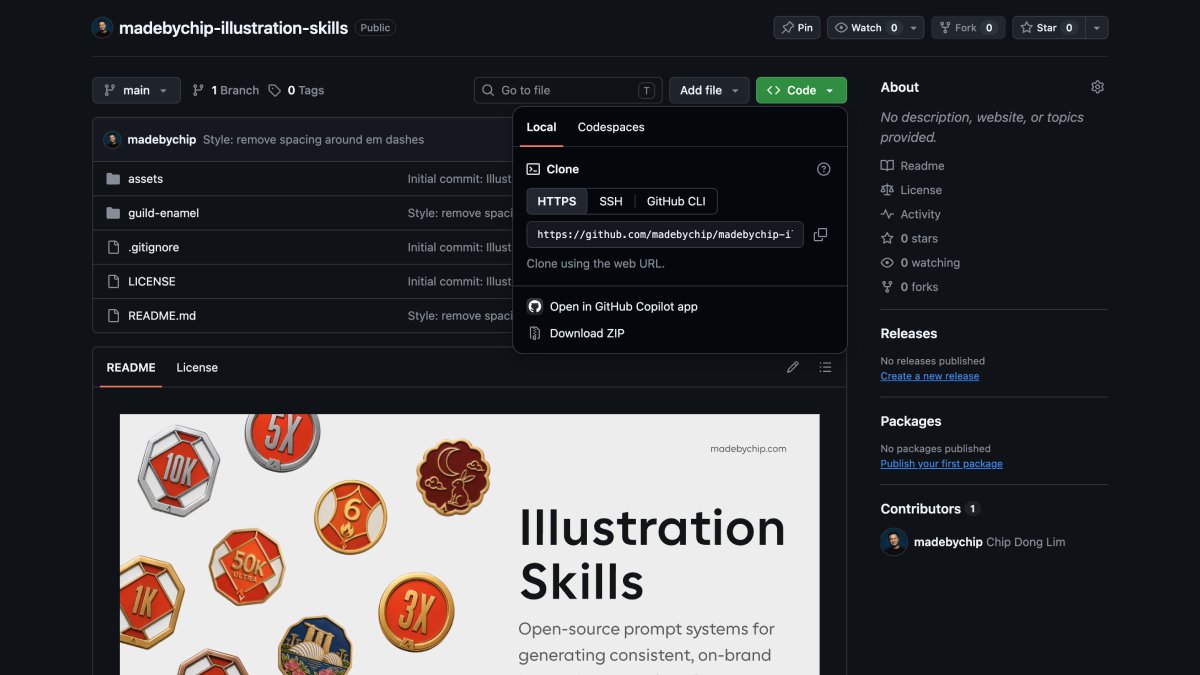Viewport: 1200px width, 675px height.
Task: Open License link in About sidebar
Action: pos(911,190)
